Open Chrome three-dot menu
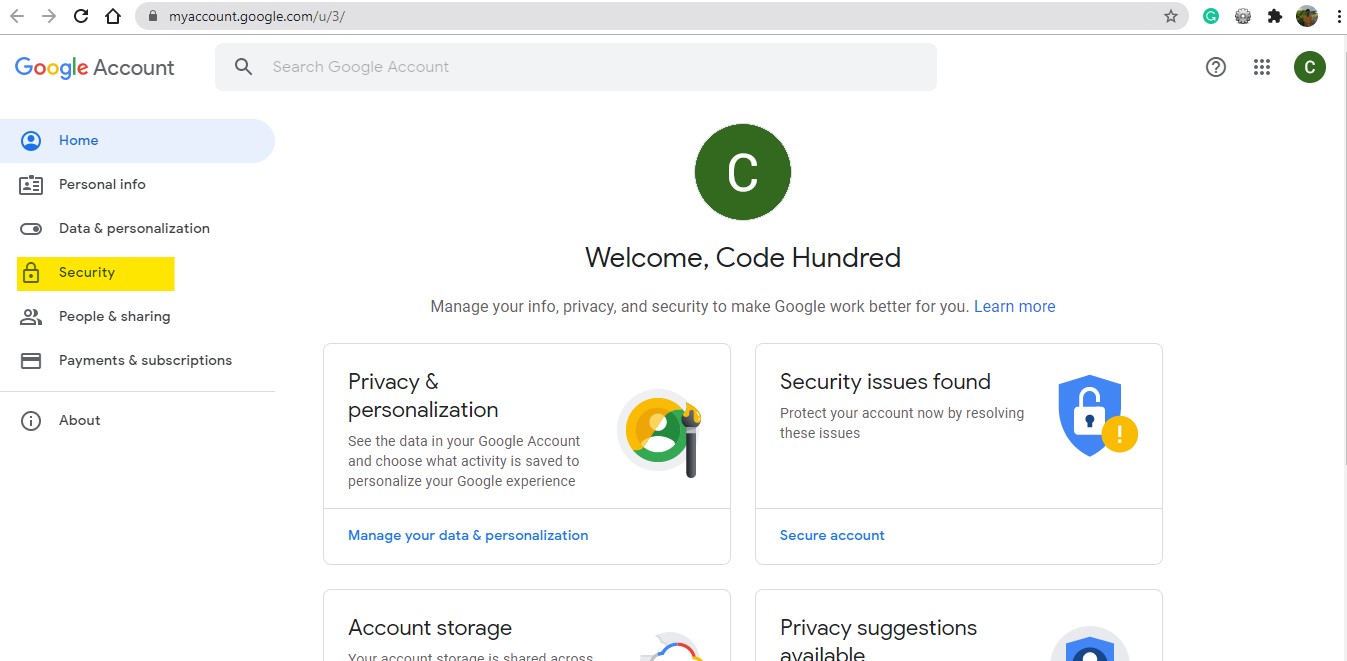This screenshot has width=1347, height=661. pyautogui.click(x=1338, y=16)
